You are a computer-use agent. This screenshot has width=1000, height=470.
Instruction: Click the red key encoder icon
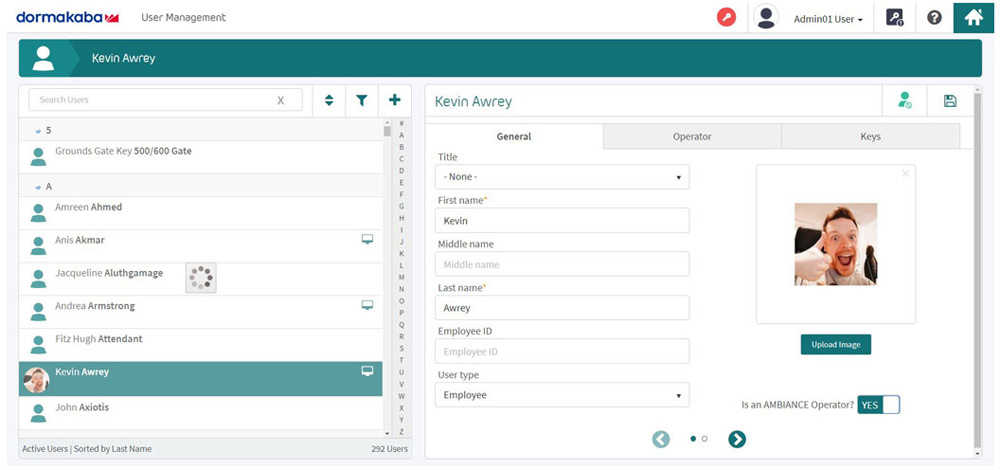click(x=726, y=17)
